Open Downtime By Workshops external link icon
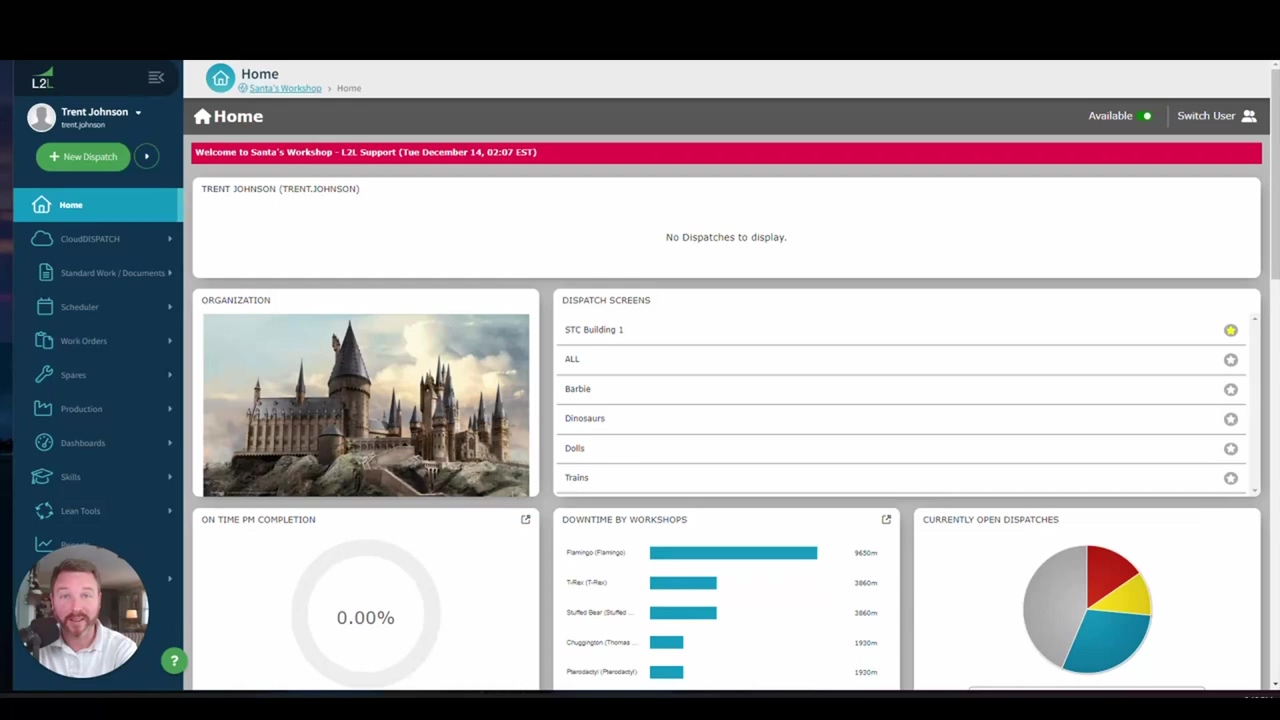The width and height of the screenshot is (1280, 720). click(886, 519)
